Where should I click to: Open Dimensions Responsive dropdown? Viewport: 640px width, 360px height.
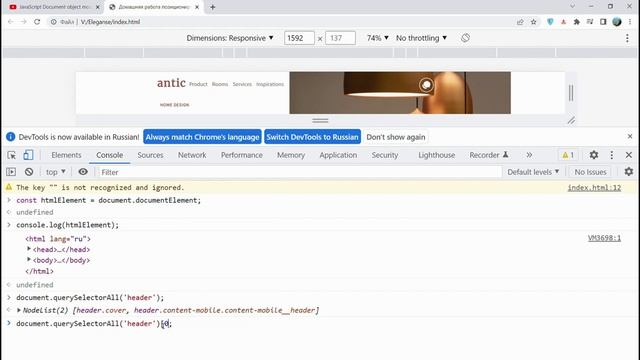[x=230, y=38]
